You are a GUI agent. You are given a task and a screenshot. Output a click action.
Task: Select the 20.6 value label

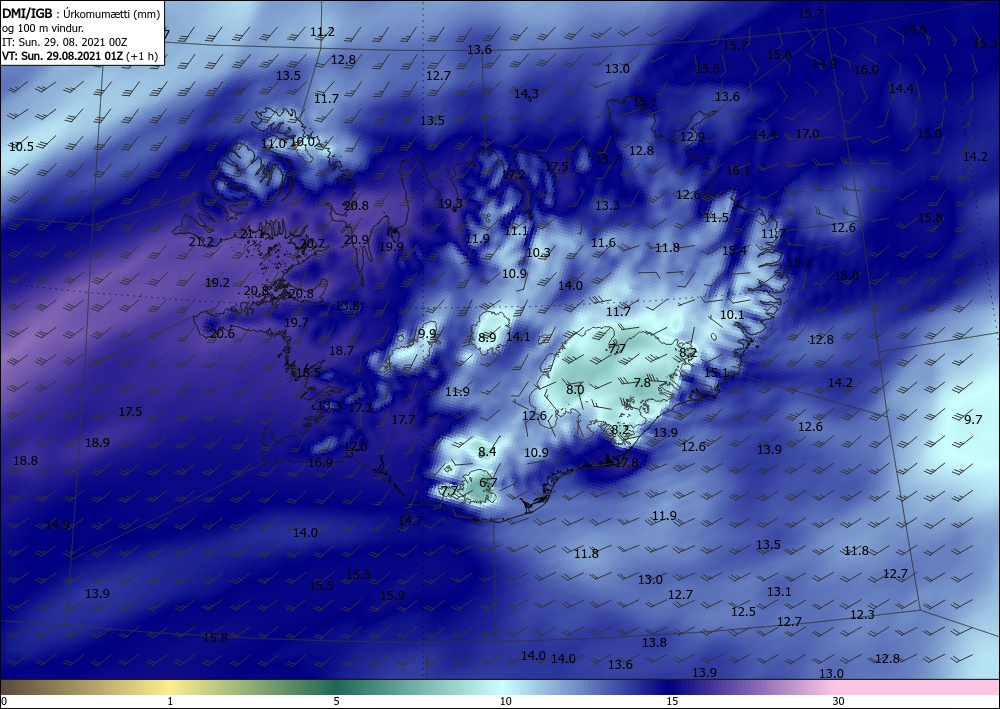222,333
